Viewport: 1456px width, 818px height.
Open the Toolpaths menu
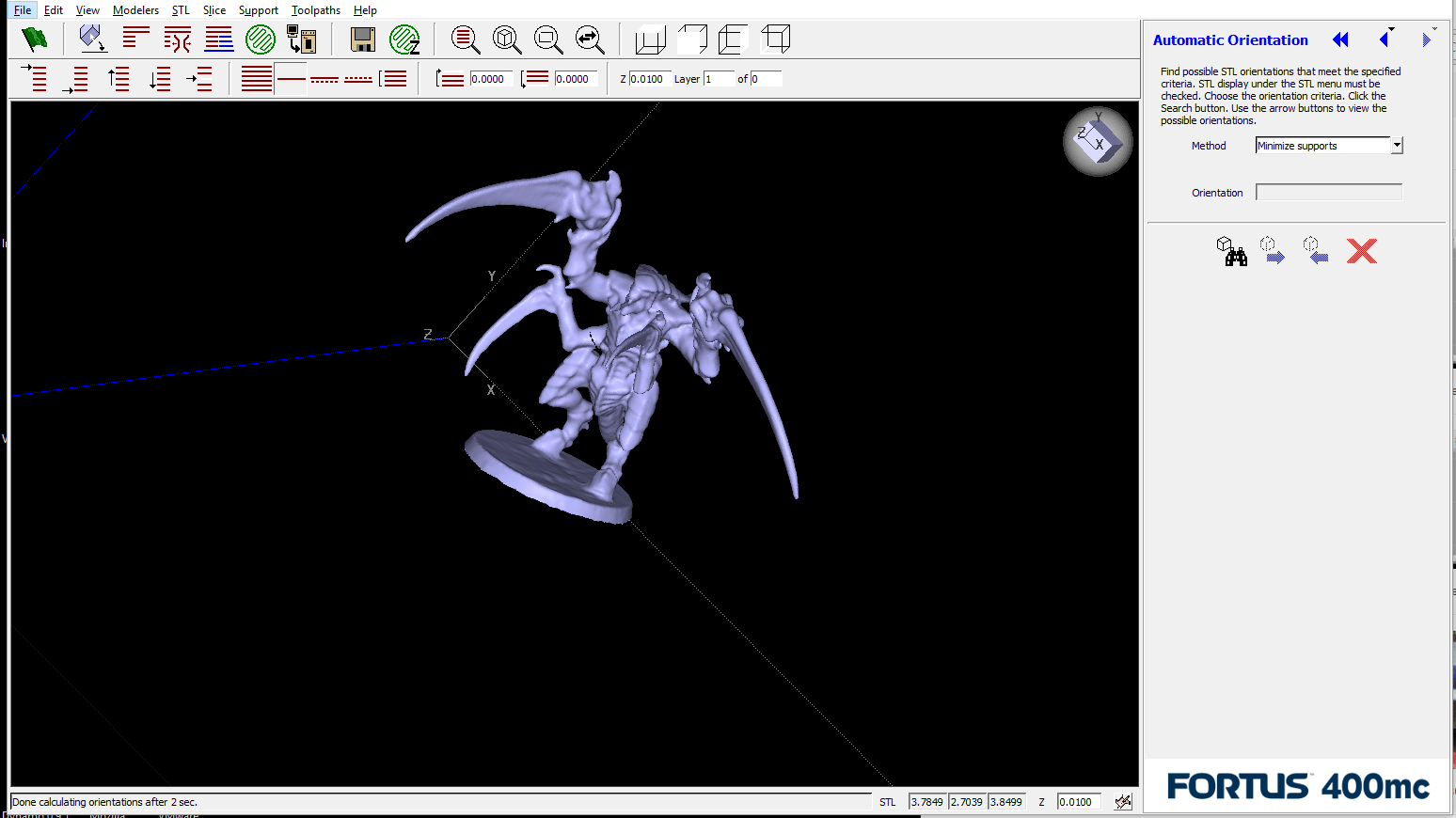tap(315, 10)
